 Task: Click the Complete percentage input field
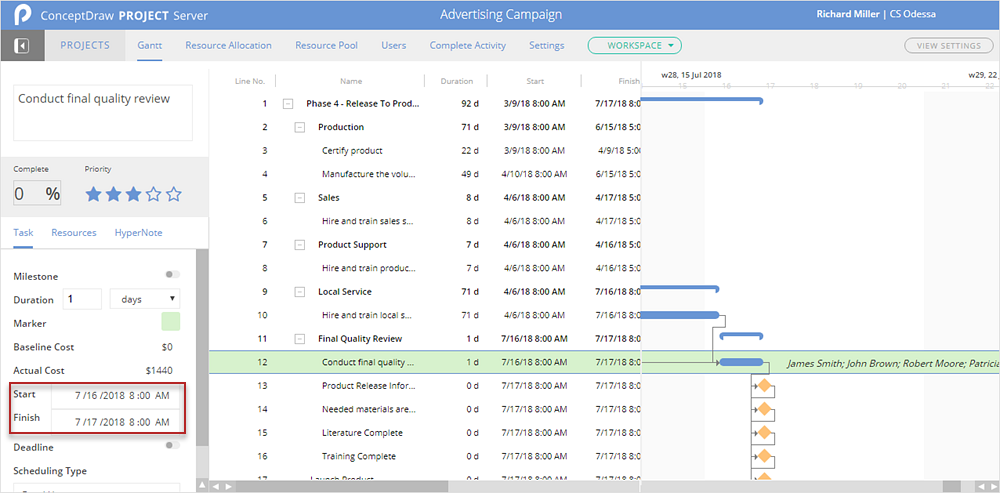point(27,194)
